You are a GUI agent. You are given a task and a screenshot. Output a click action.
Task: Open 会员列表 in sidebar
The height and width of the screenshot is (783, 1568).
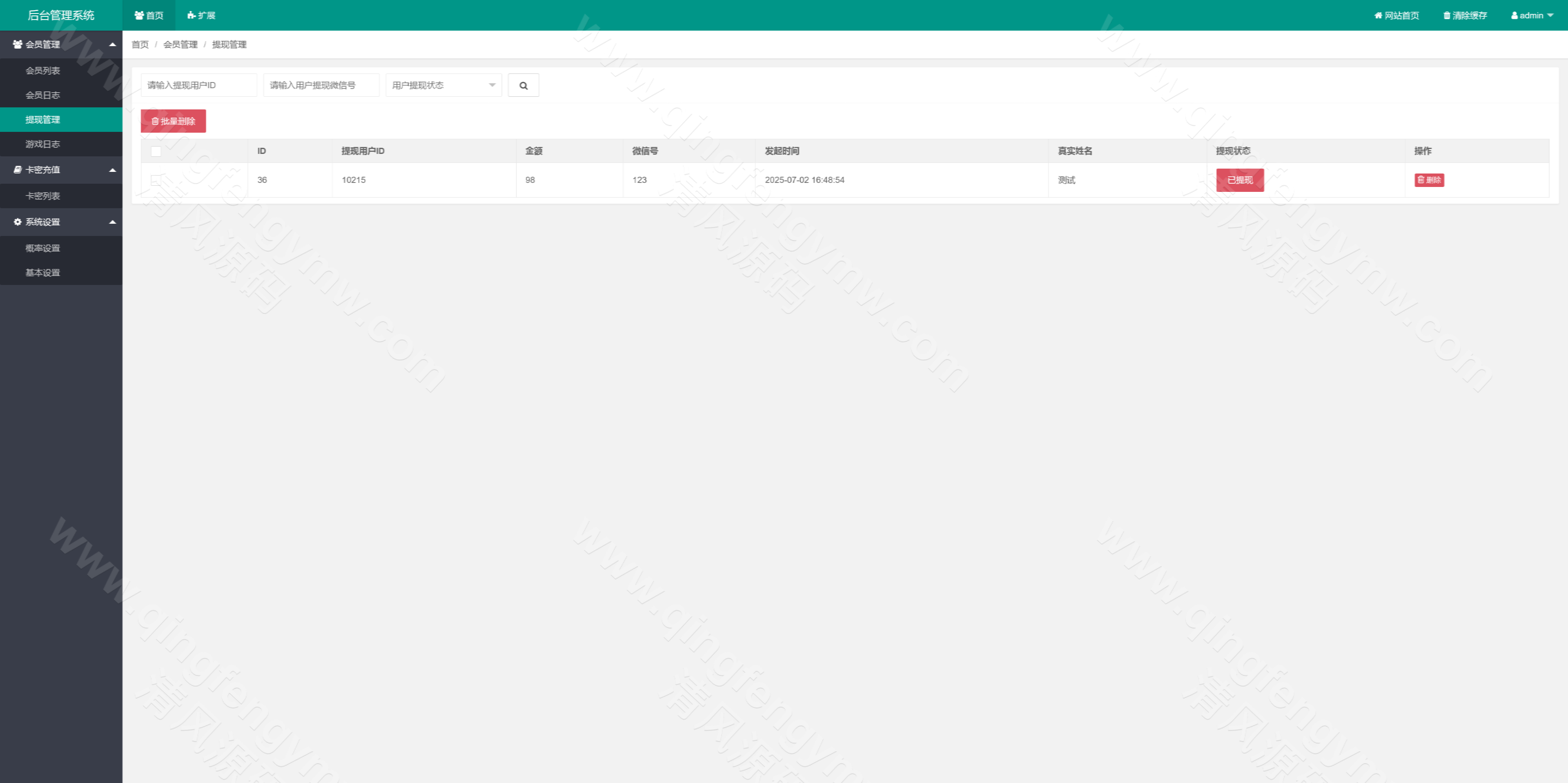tap(61, 71)
